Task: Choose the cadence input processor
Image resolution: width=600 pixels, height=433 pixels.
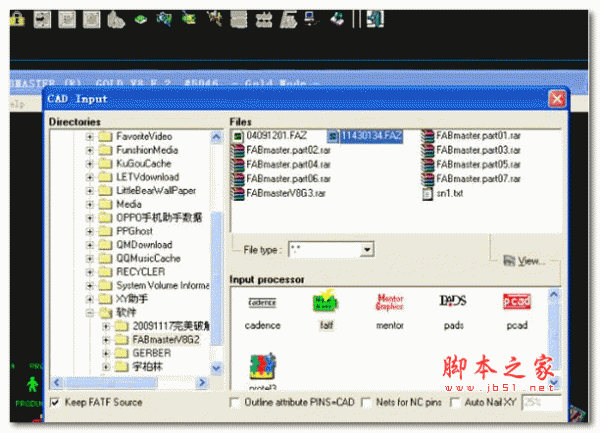Action: tap(262, 312)
